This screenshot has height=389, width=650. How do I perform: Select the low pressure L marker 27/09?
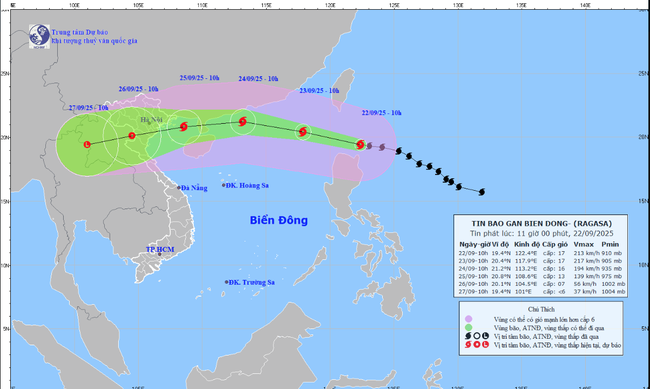87,144
